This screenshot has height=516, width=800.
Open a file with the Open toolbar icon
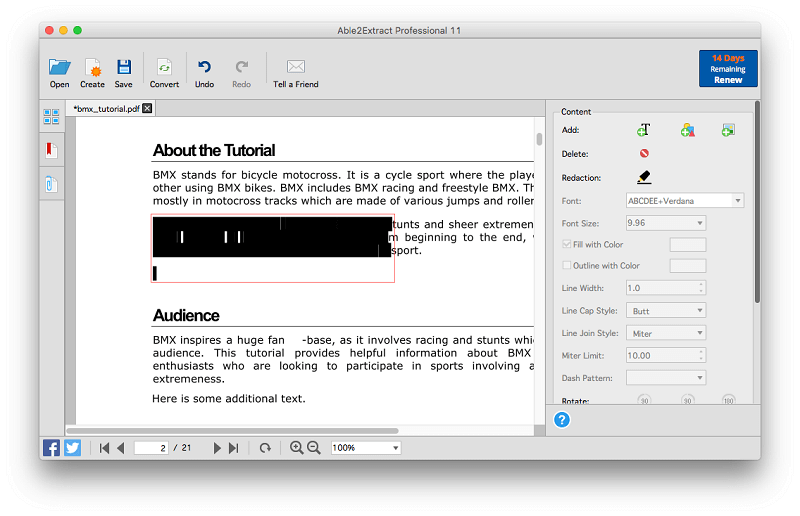click(x=60, y=73)
